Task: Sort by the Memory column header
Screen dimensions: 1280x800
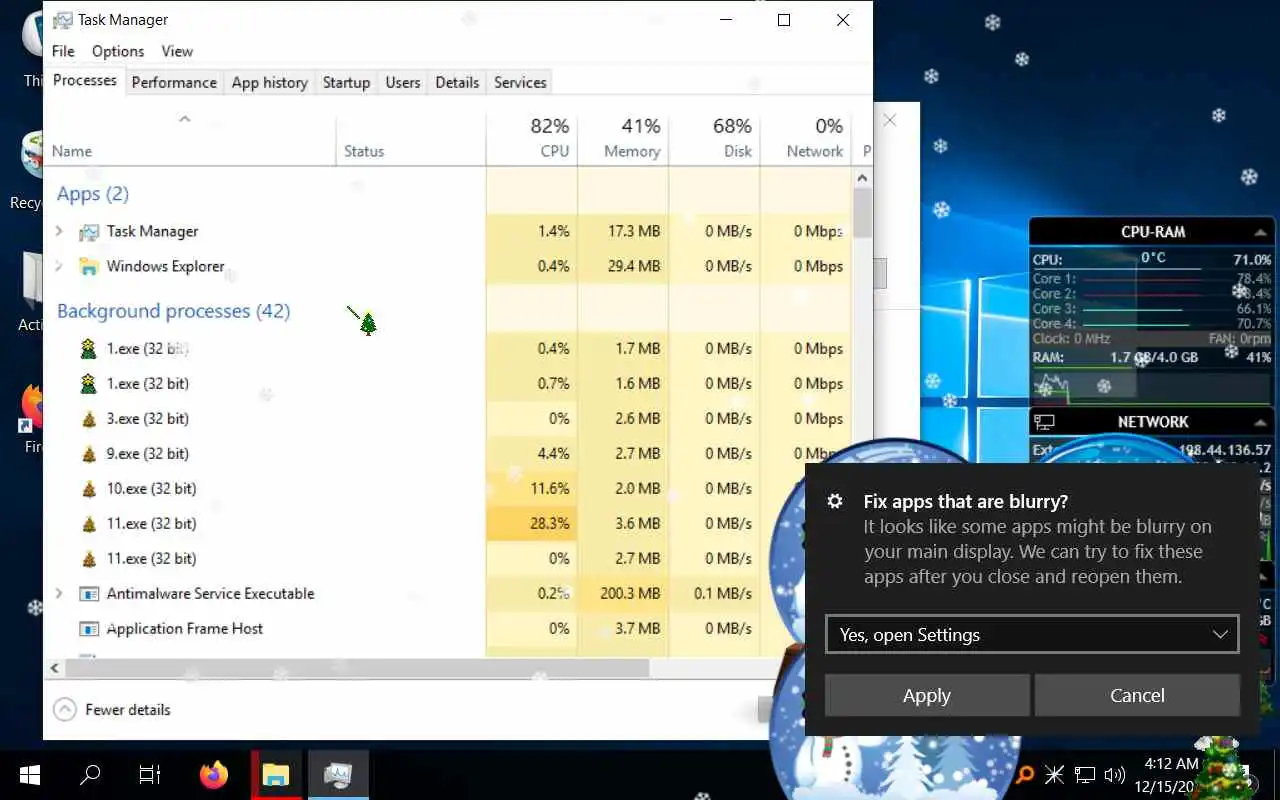Action: point(623,138)
